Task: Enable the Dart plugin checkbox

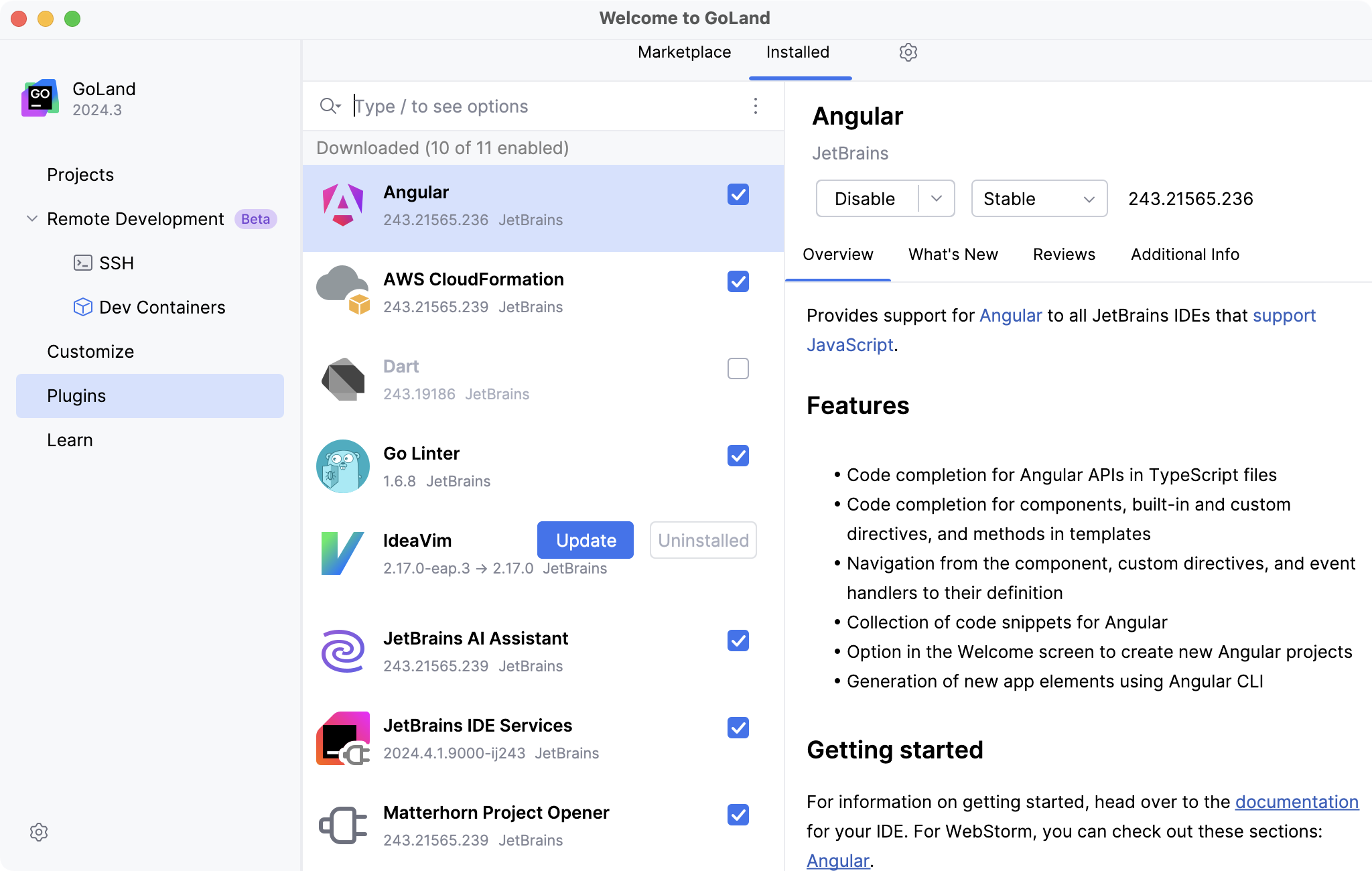Action: click(738, 368)
